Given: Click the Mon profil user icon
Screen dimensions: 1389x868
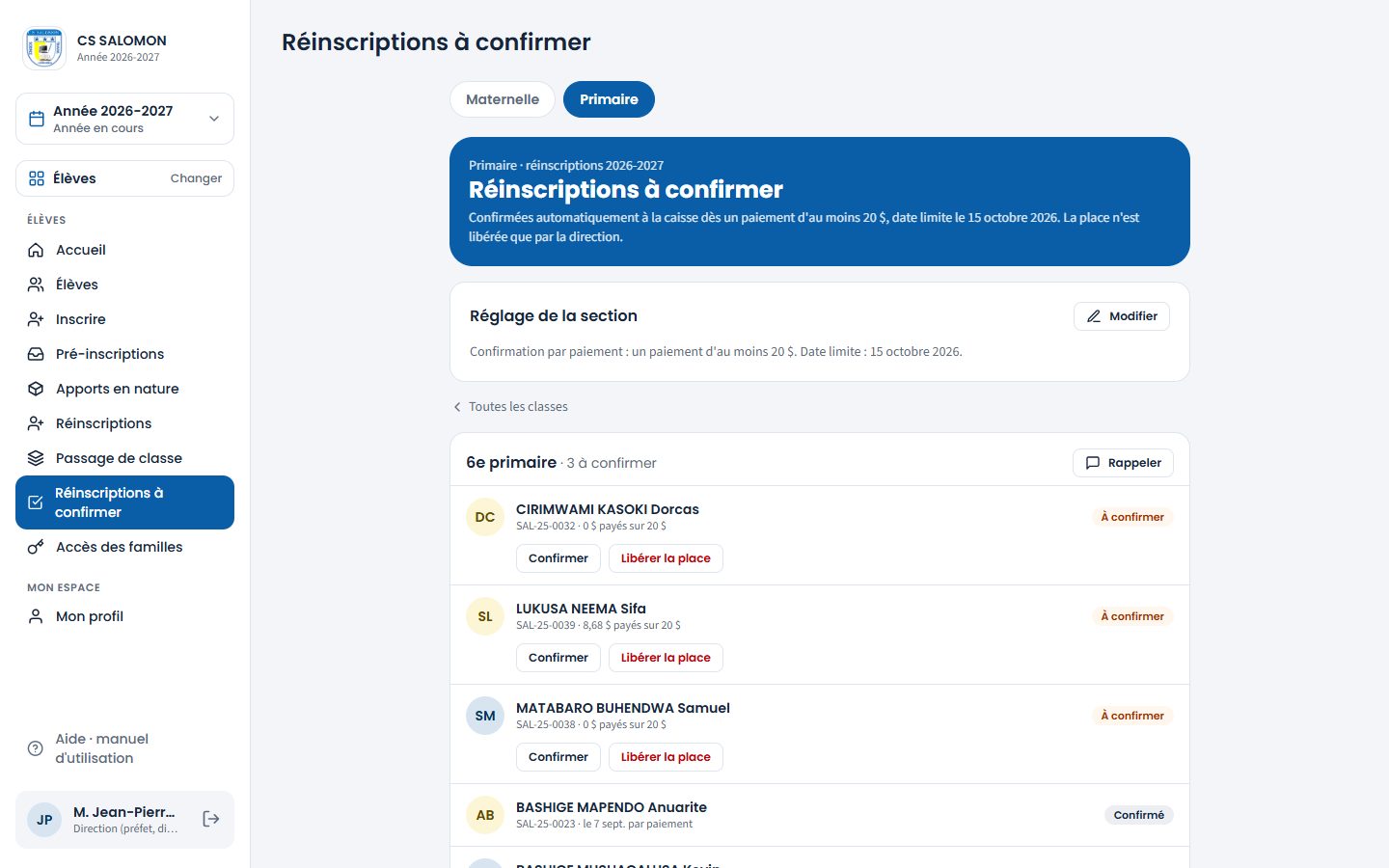Looking at the screenshot, I should (36, 616).
